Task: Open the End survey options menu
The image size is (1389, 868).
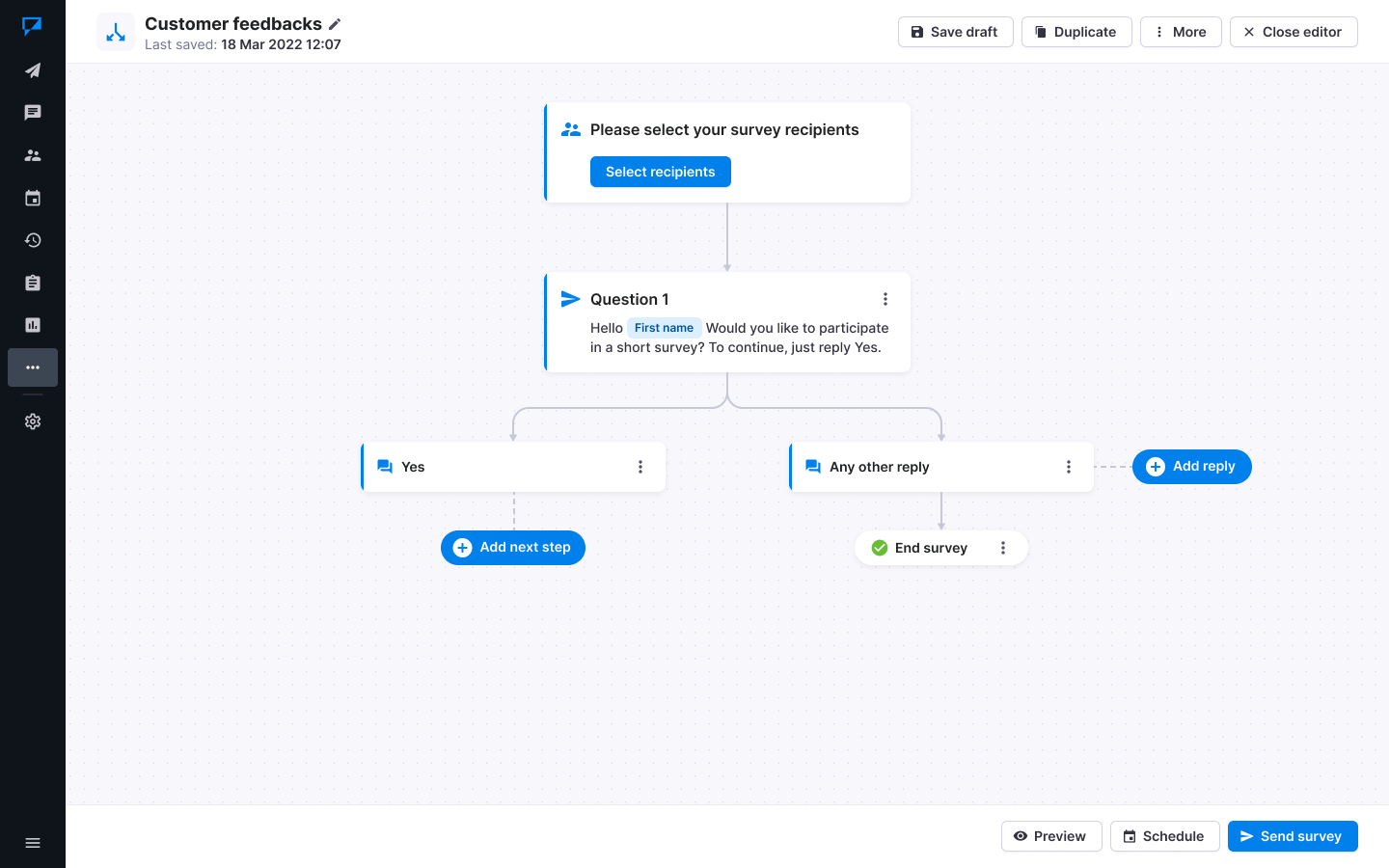Action: (x=1003, y=547)
